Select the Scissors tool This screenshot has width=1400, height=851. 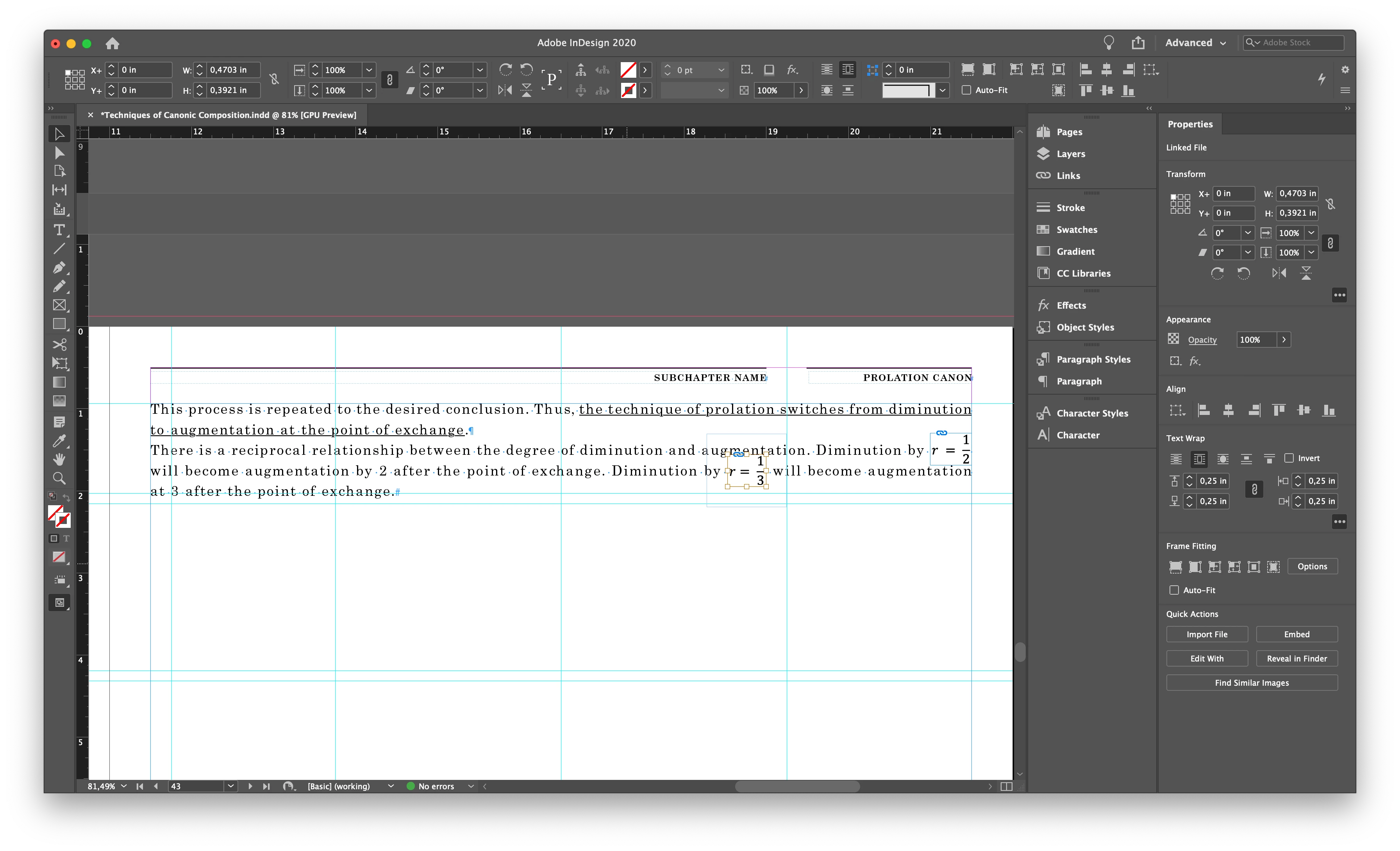tap(59, 345)
